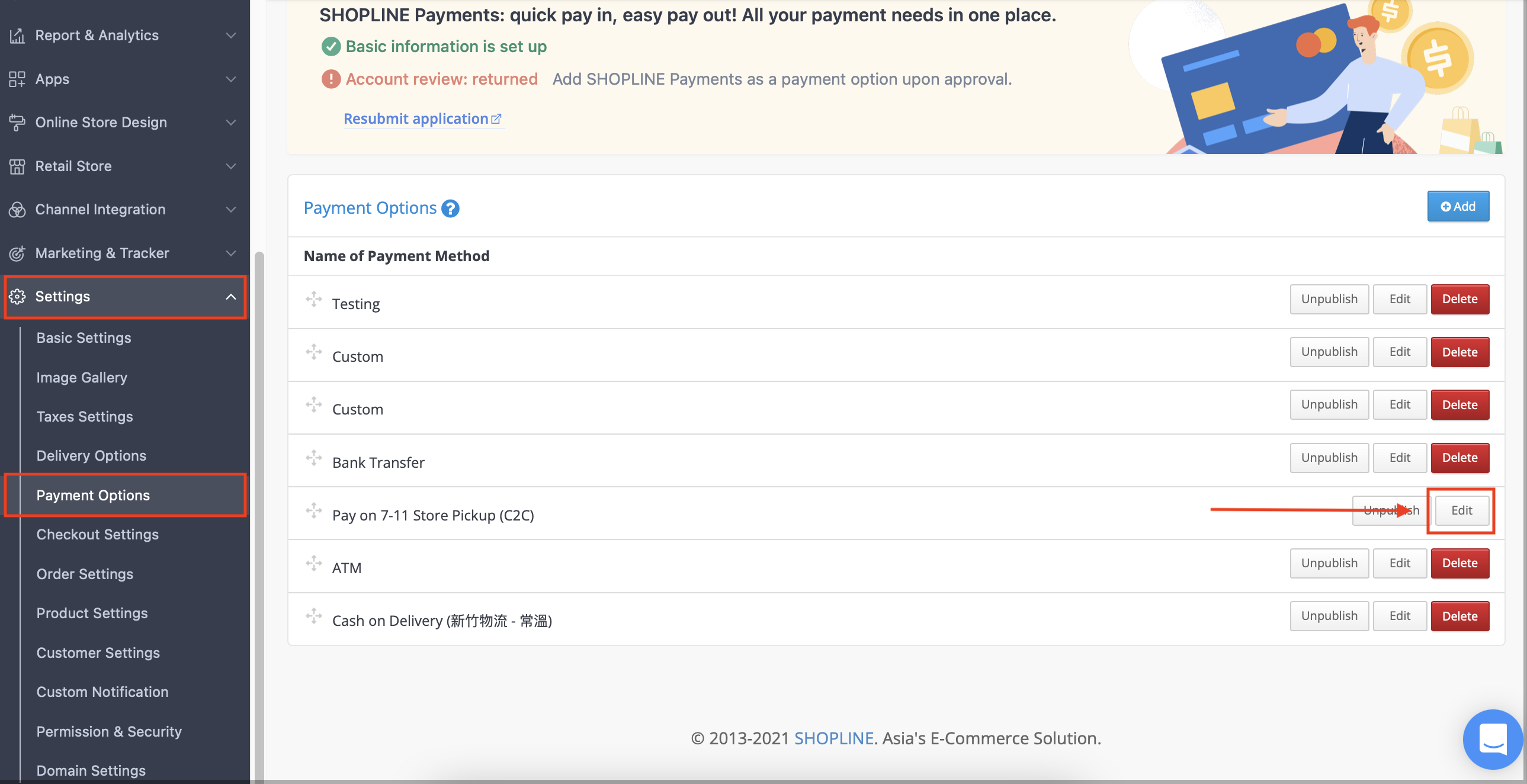Screen dimensions: 1527x784
Task: Open Customer Settings submenu item
Action: point(98,653)
